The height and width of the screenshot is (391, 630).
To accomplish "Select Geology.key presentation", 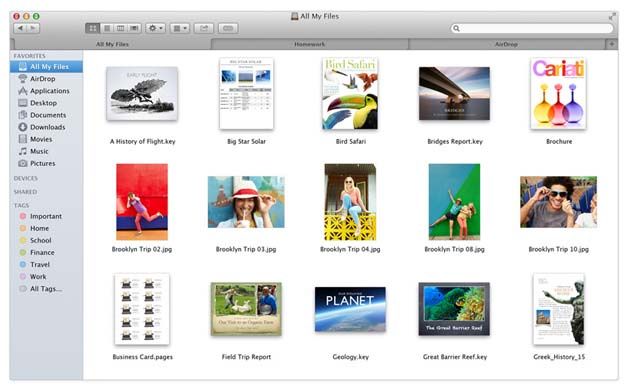I will tap(350, 309).
